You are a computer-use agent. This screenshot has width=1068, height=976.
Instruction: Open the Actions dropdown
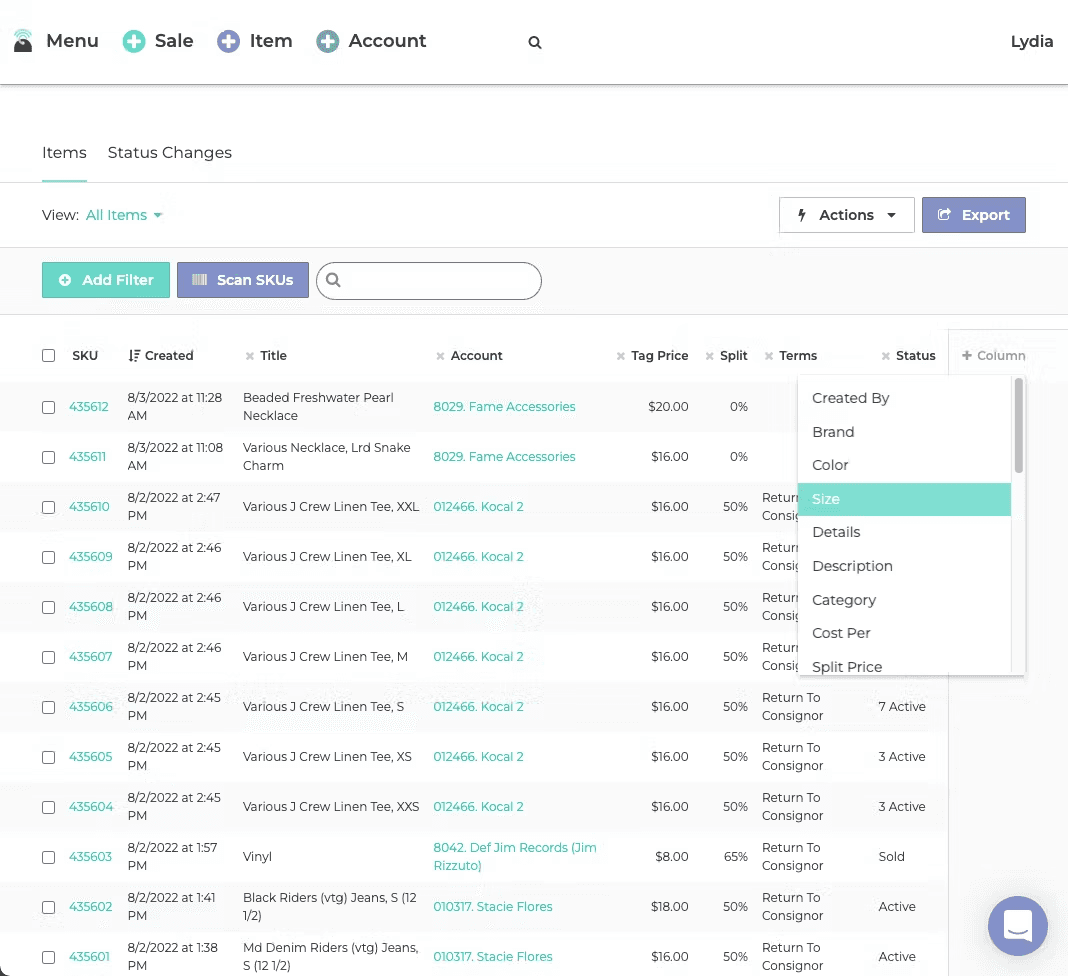(x=847, y=215)
